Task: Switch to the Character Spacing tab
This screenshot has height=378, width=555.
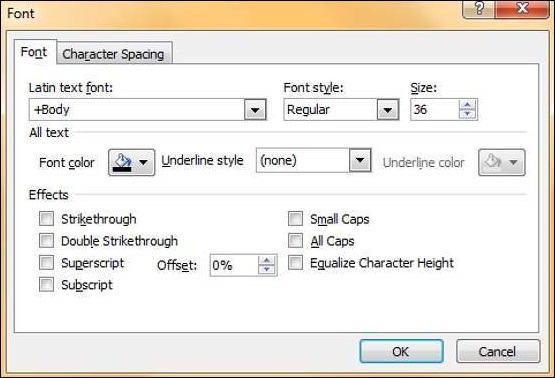Action: pos(114,53)
